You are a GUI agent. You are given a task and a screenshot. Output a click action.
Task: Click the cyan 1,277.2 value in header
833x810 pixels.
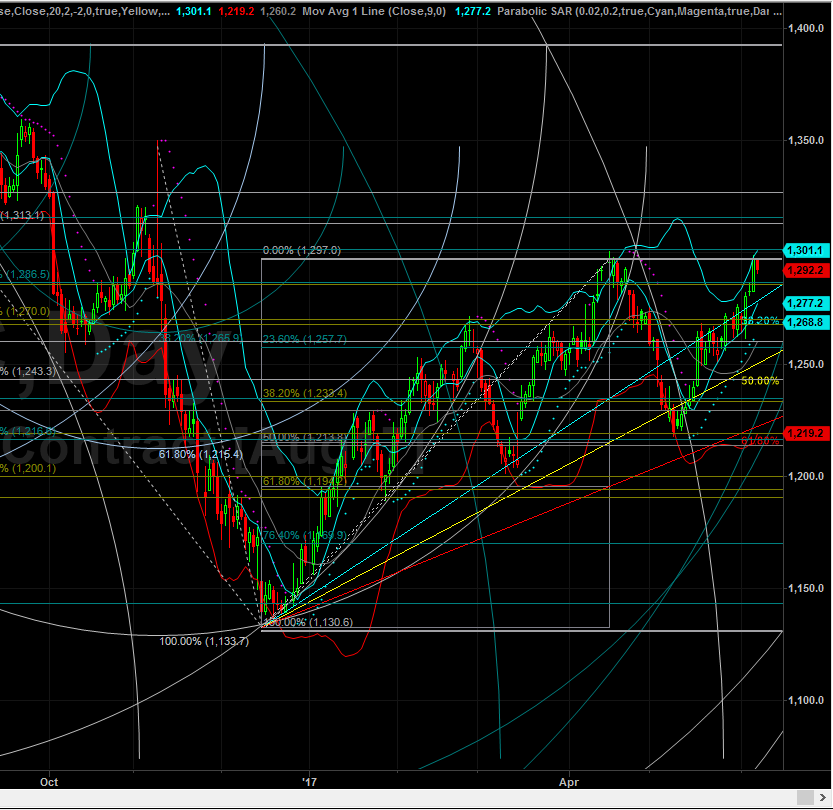click(473, 11)
